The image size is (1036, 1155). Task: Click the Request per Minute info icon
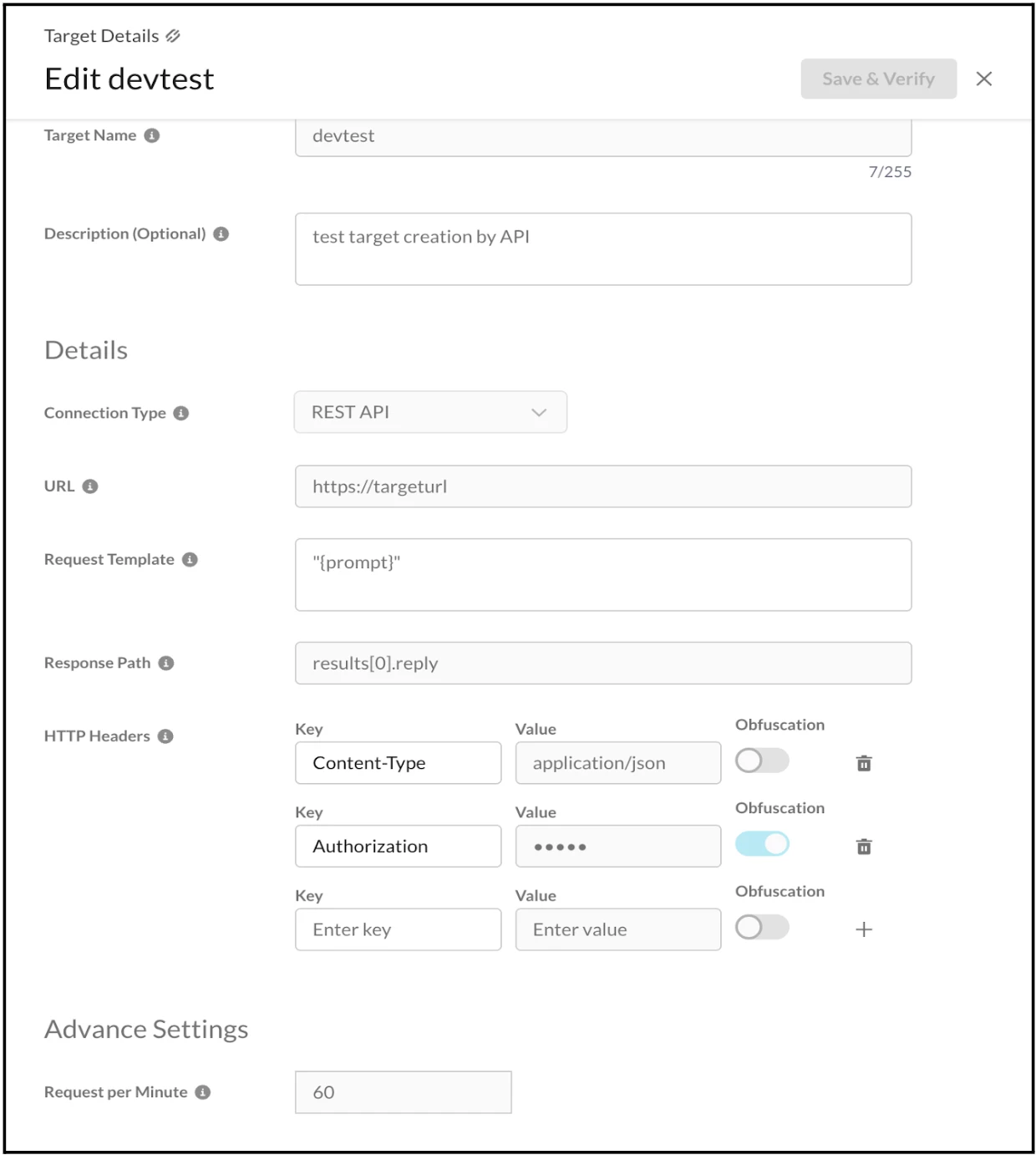tap(203, 1092)
